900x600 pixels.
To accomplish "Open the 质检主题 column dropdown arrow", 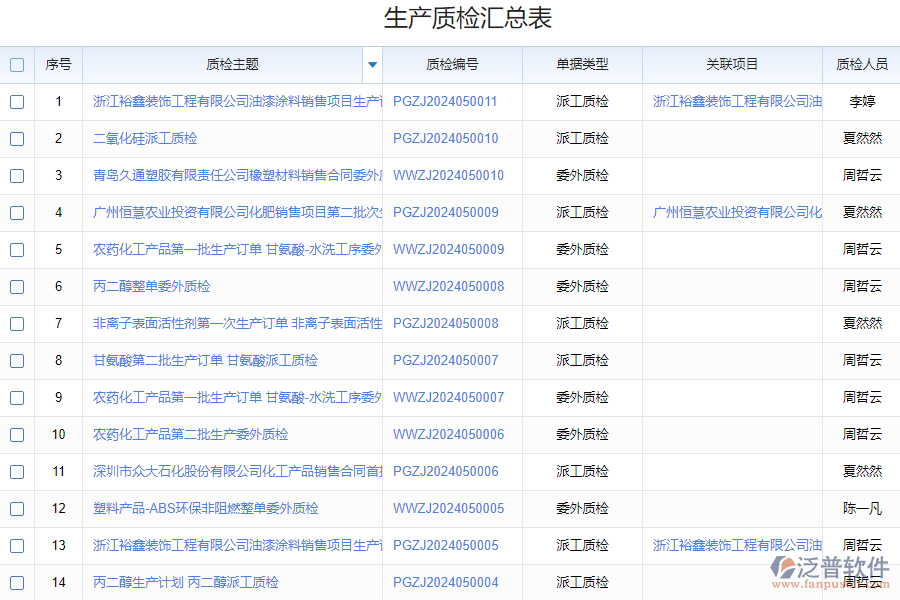I will (372, 65).
